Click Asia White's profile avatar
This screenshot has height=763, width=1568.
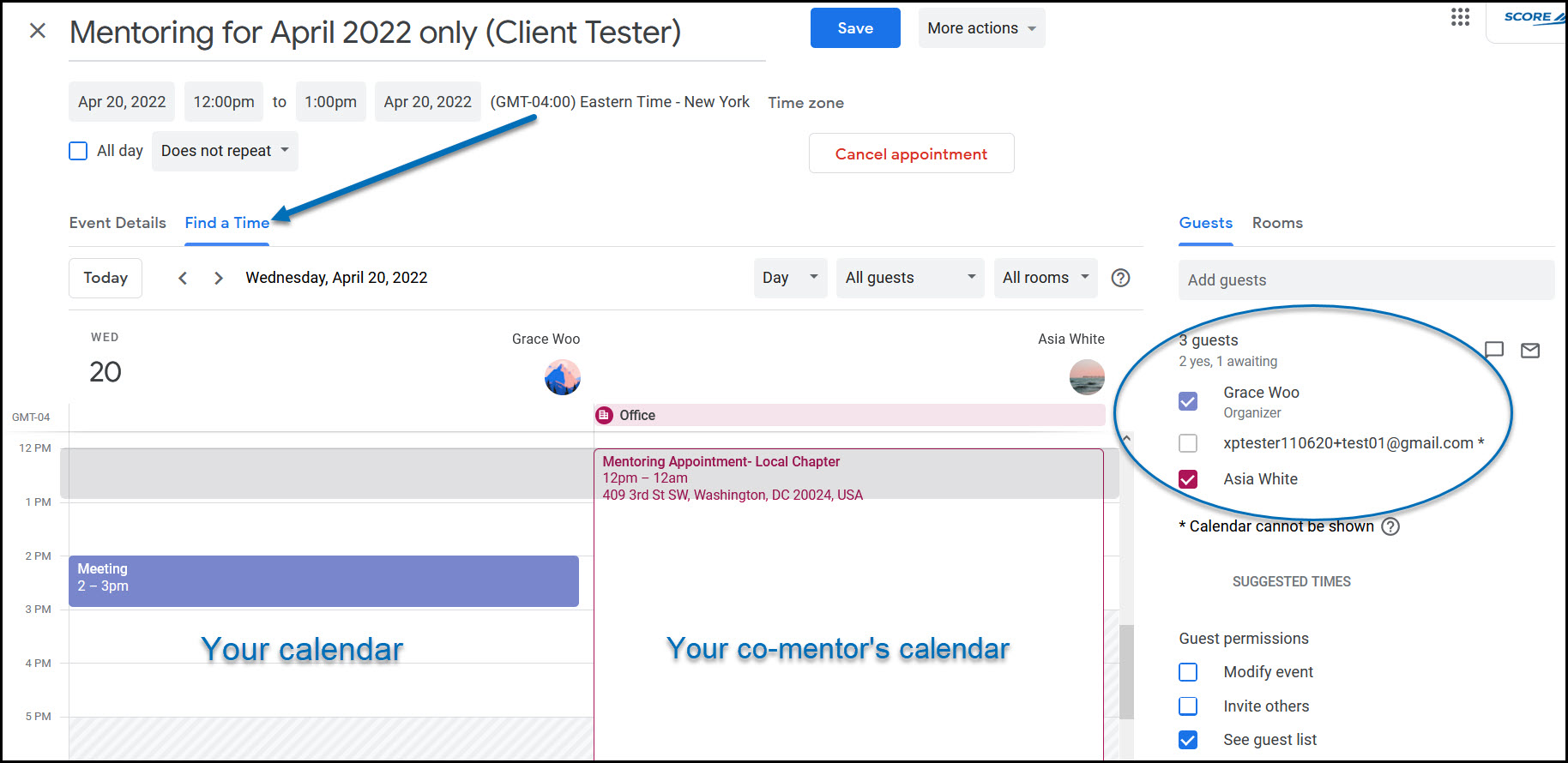pyautogui.click(x=1087, y=377)
